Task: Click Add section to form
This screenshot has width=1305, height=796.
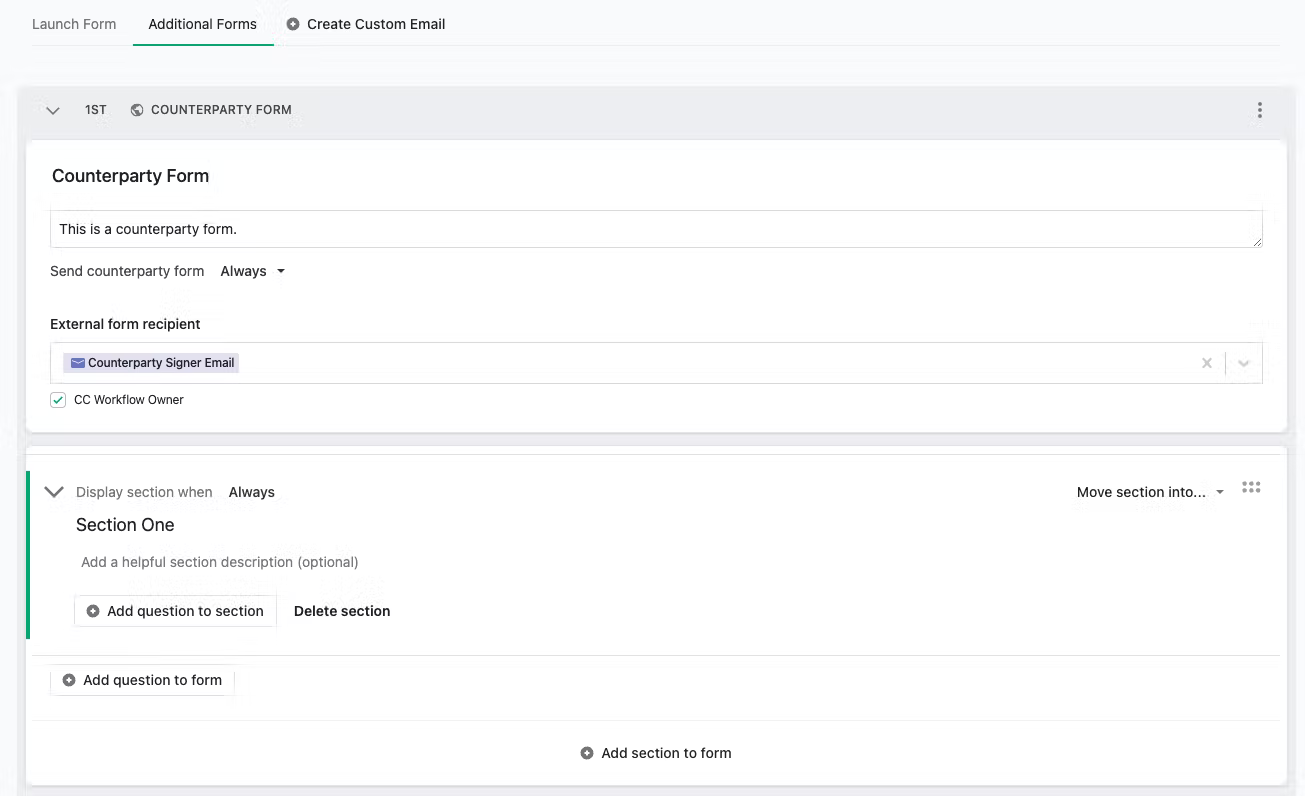Action: point(656,753)
